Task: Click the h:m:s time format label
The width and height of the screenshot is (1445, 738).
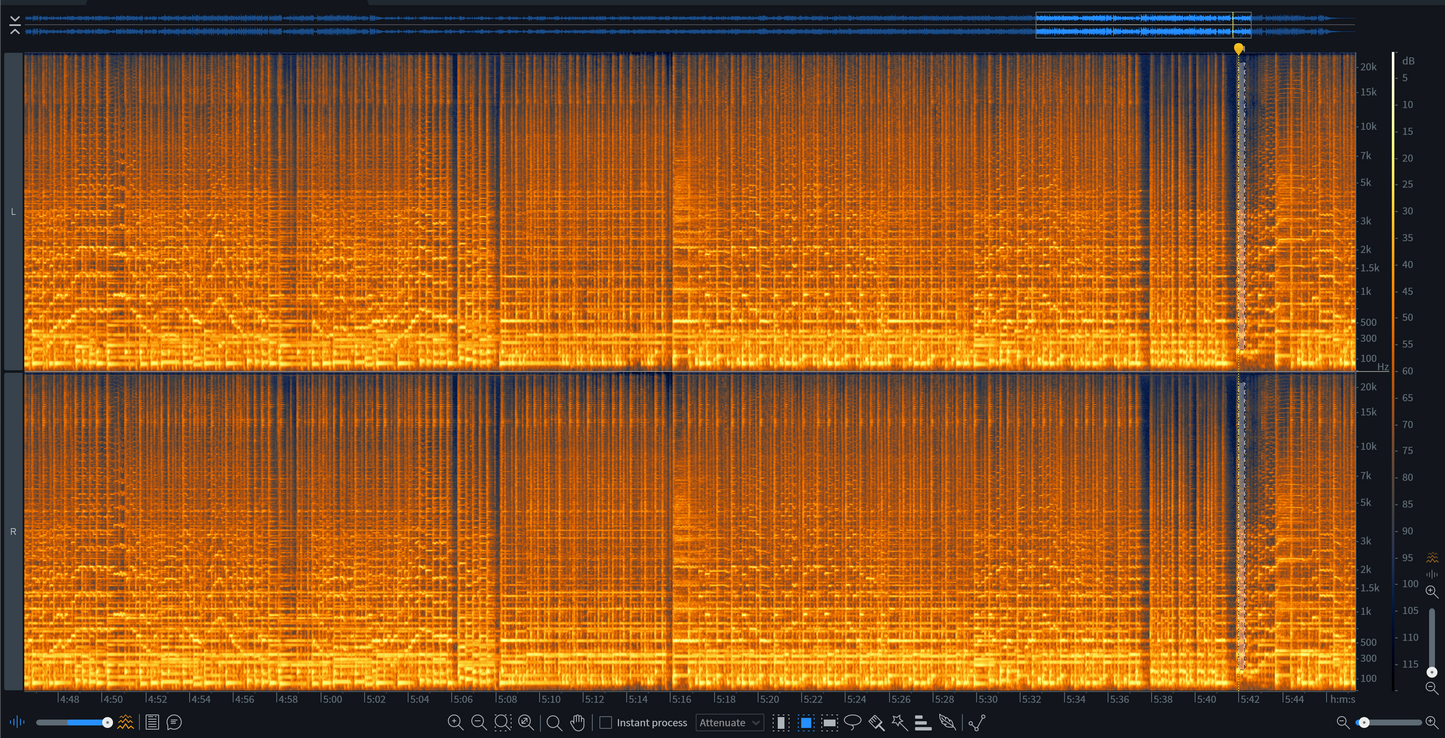Action: point(1342,699)
